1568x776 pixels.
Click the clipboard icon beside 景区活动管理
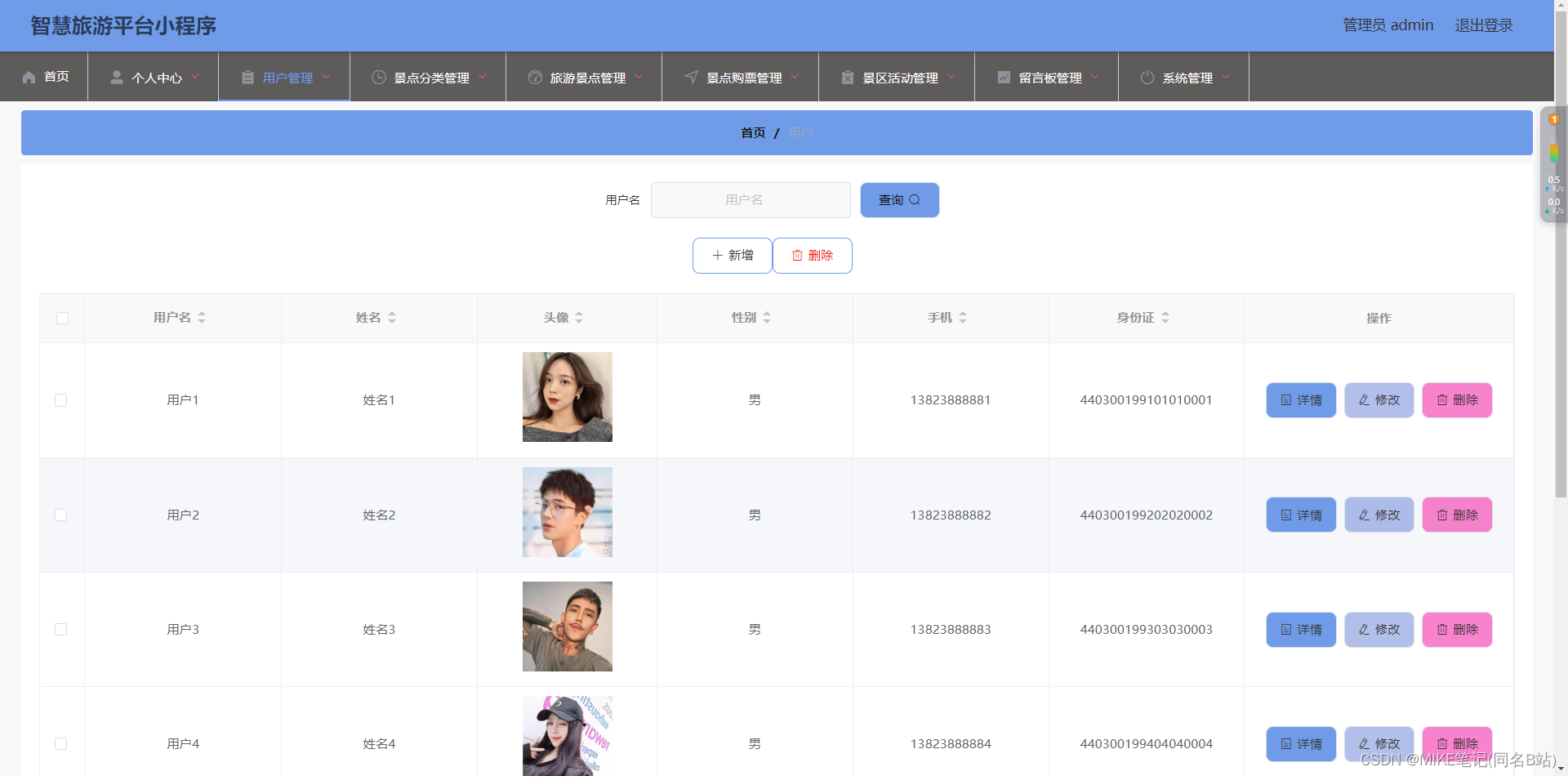pos(848,78)
